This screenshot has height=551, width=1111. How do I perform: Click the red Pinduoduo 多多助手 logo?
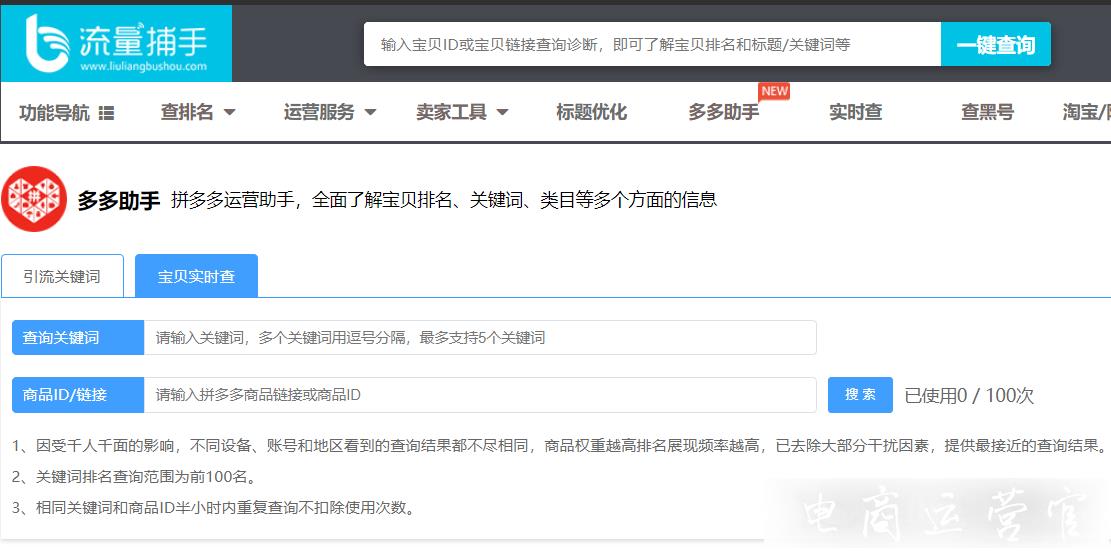click(x=34, y=199)
